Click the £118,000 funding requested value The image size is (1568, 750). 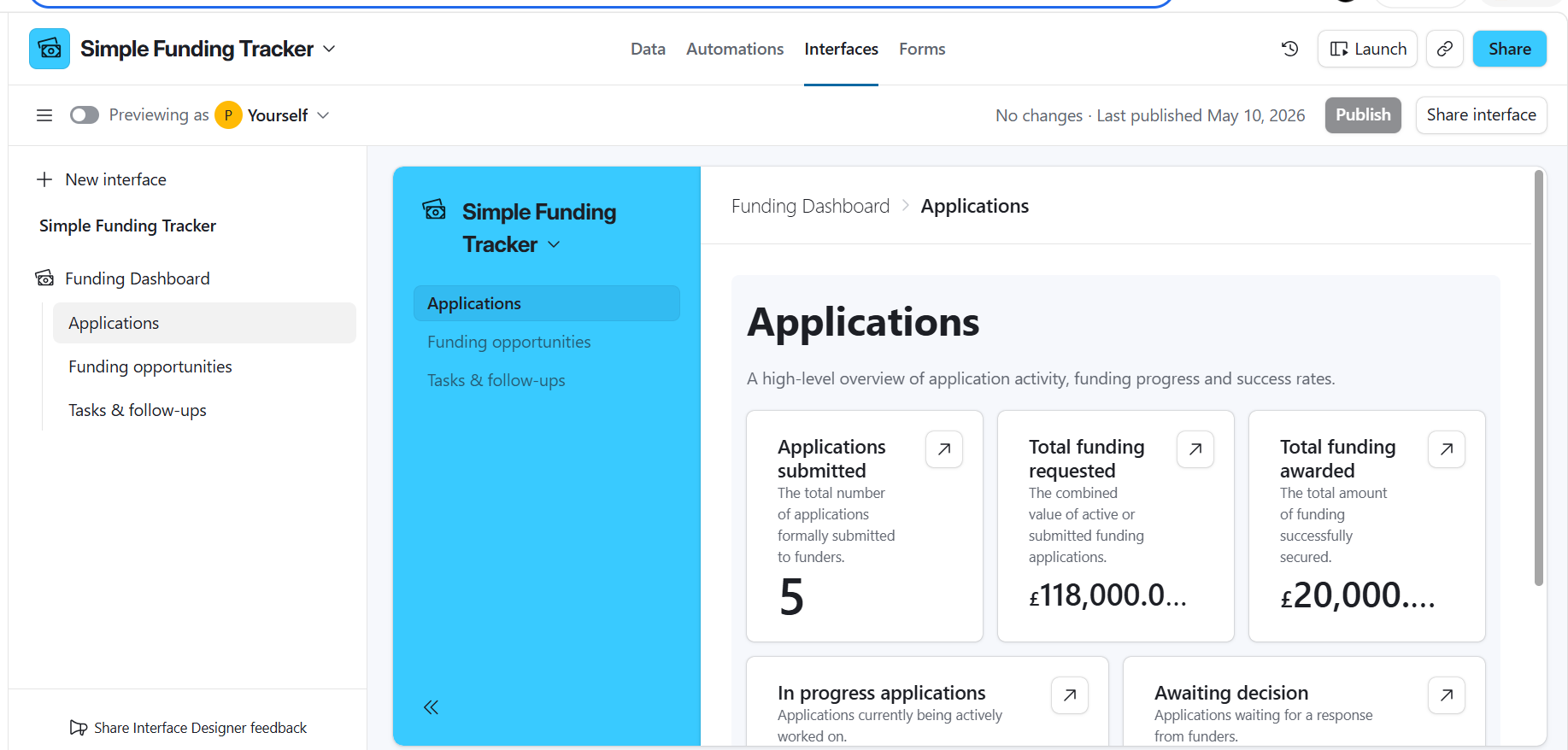coord(1107,595)
